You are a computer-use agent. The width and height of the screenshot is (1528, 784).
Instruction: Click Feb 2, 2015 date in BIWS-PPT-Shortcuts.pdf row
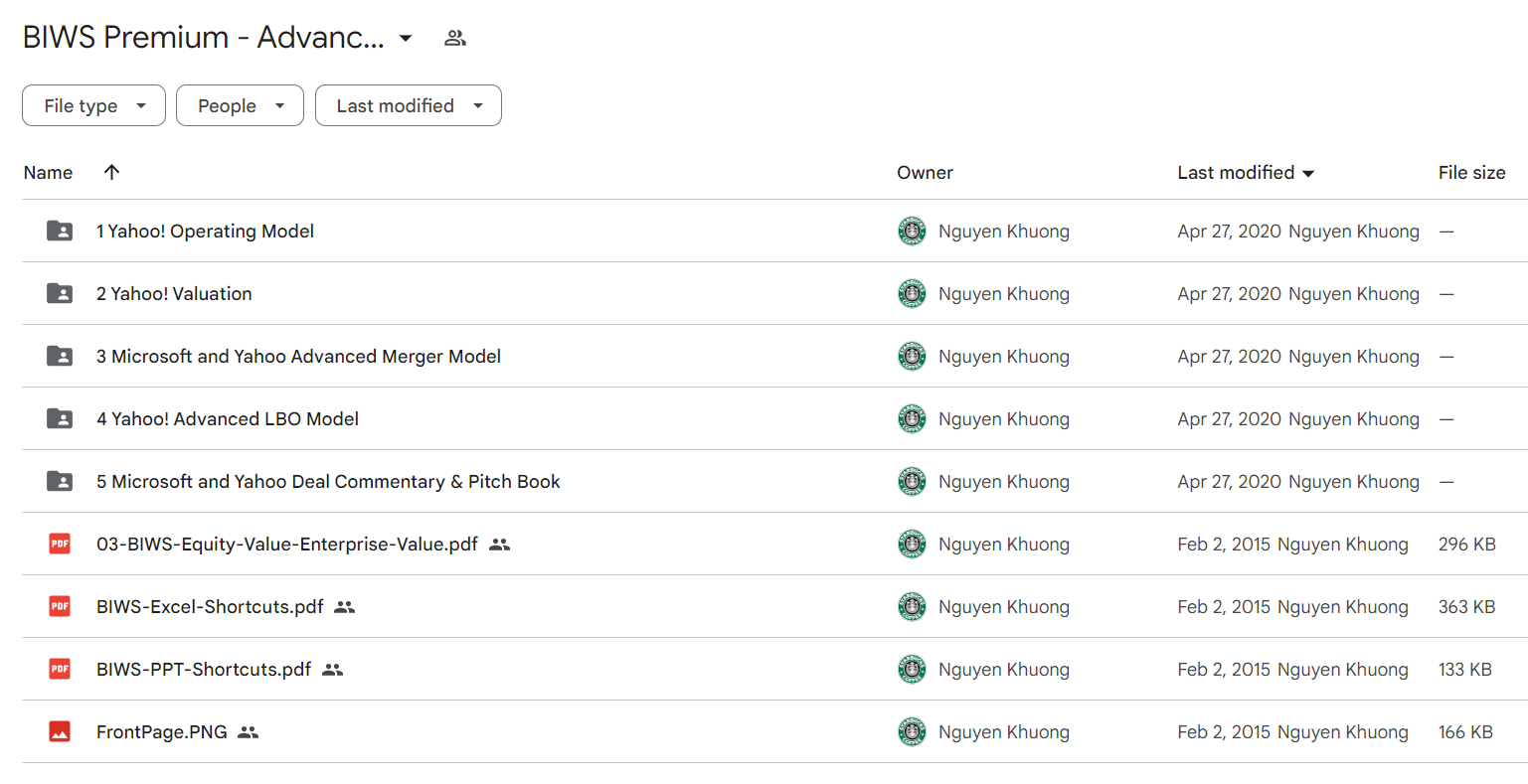click(1224, 669)
